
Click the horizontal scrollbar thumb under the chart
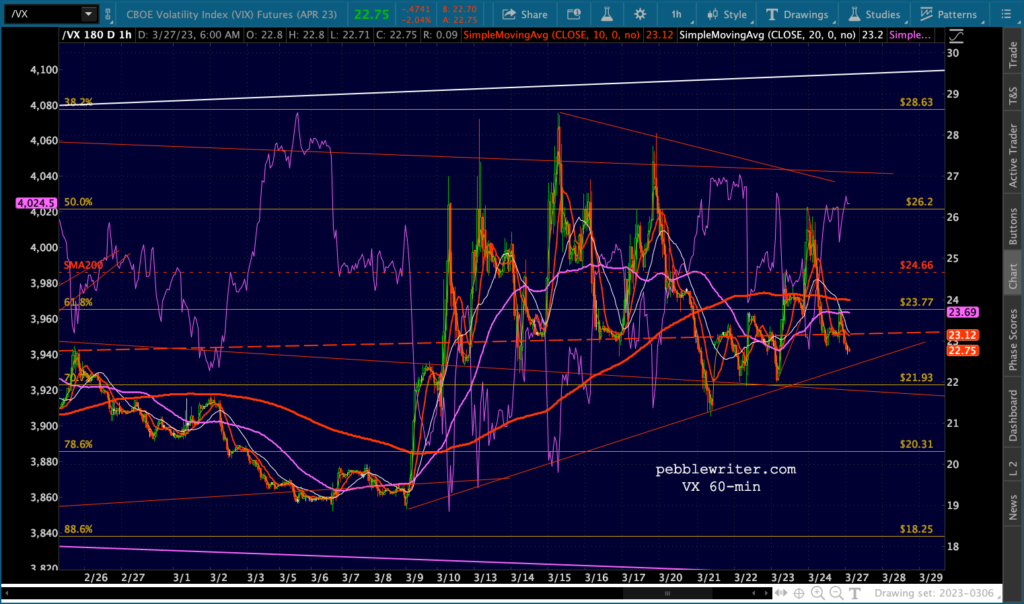pos(667,594)
